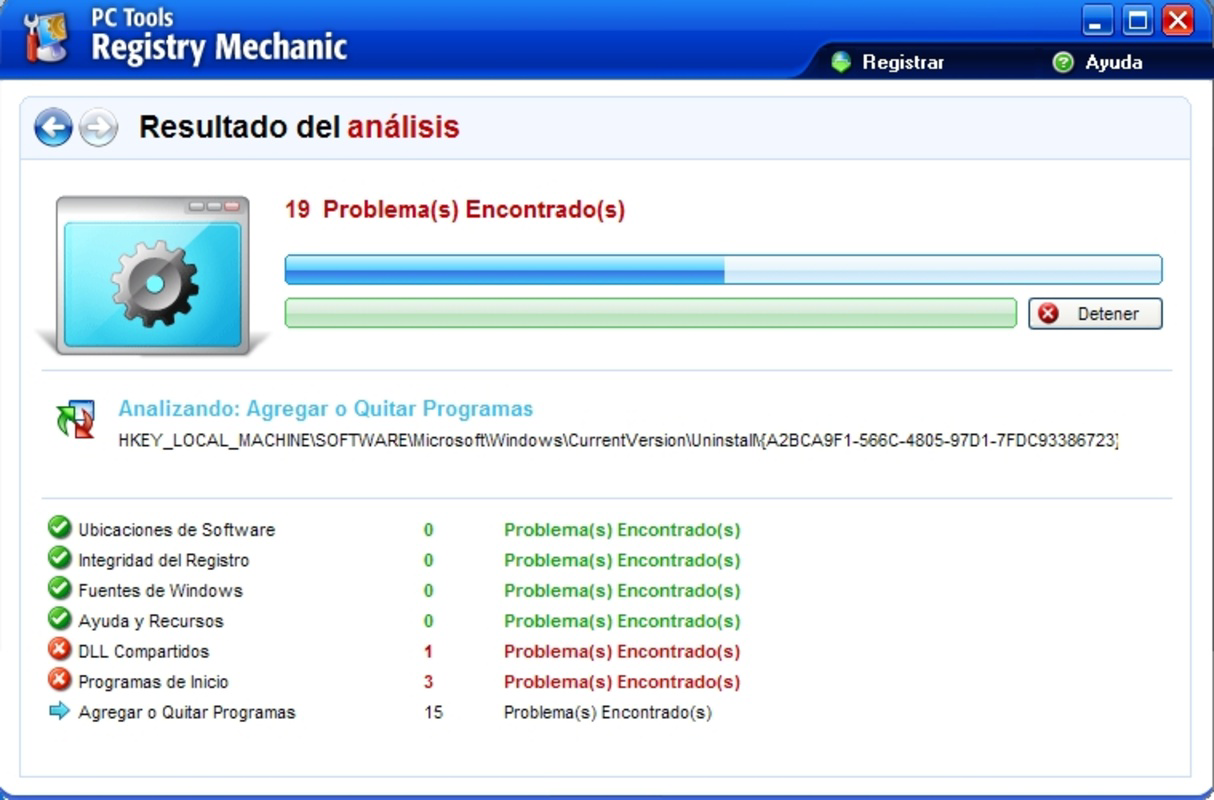The height and width of the screenshot is (800, 1214).
Task: Click the grey forward arrow button
Action: coord(98,128)
